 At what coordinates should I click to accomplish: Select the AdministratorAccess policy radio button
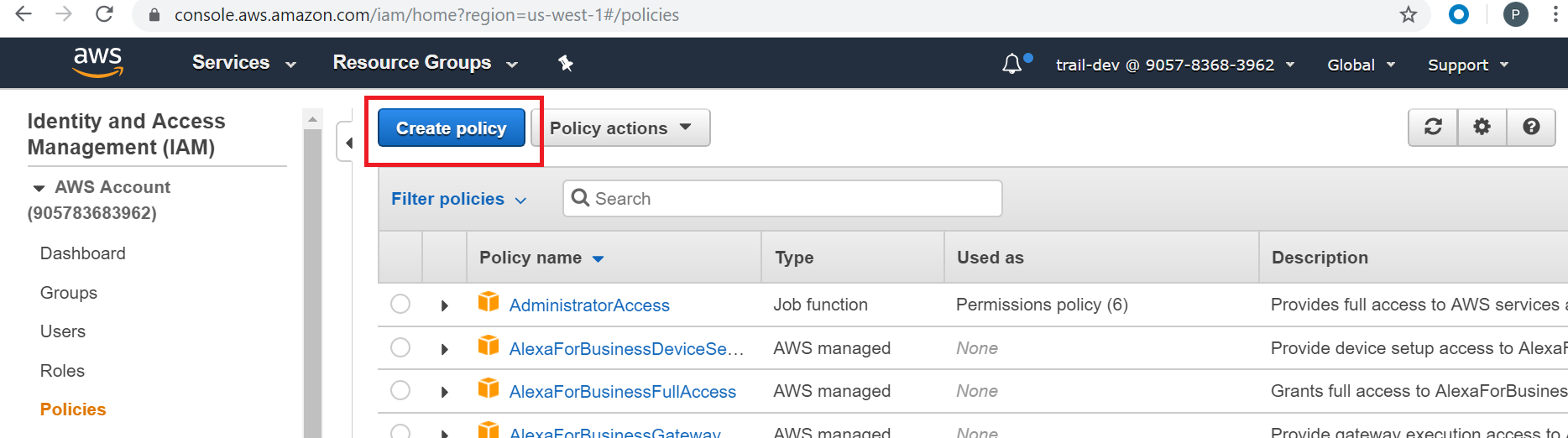click(400, 305)
